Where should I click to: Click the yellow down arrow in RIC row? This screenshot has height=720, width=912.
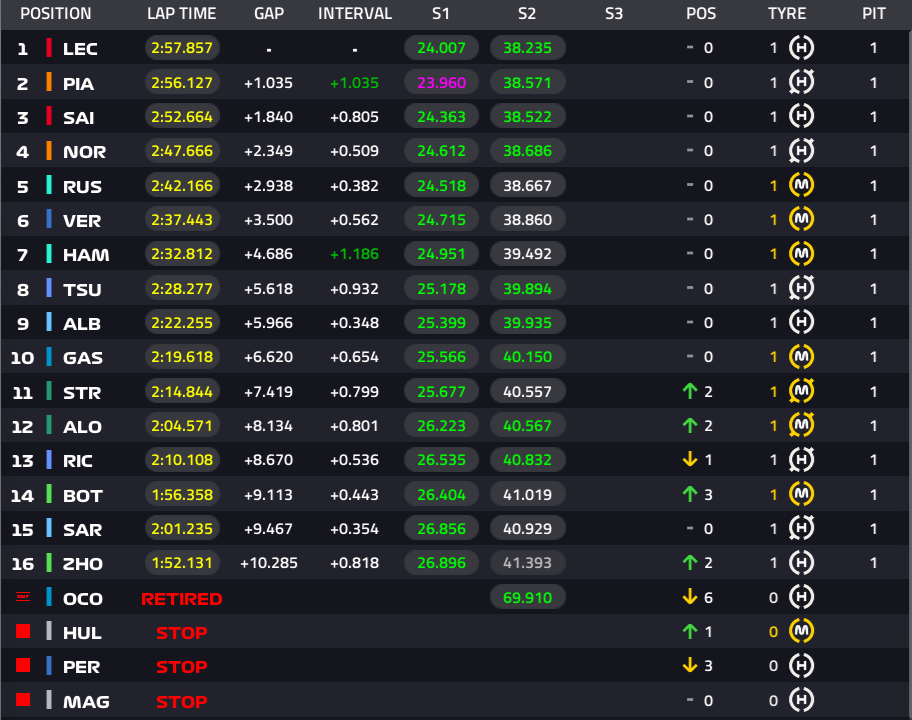point(690,459)
